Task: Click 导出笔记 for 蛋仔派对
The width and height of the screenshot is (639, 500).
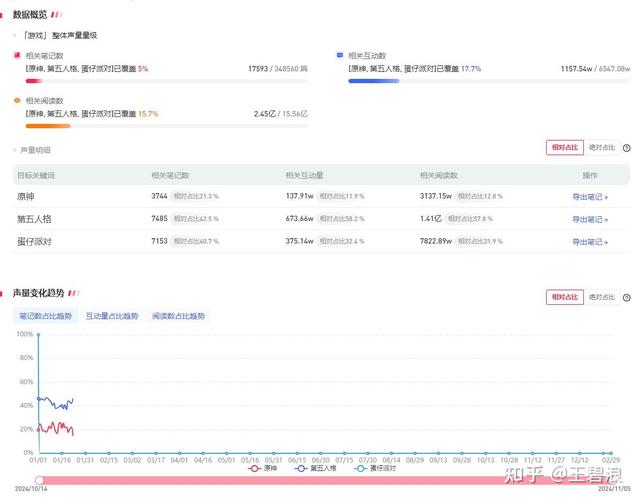Action: click(589, 241)
